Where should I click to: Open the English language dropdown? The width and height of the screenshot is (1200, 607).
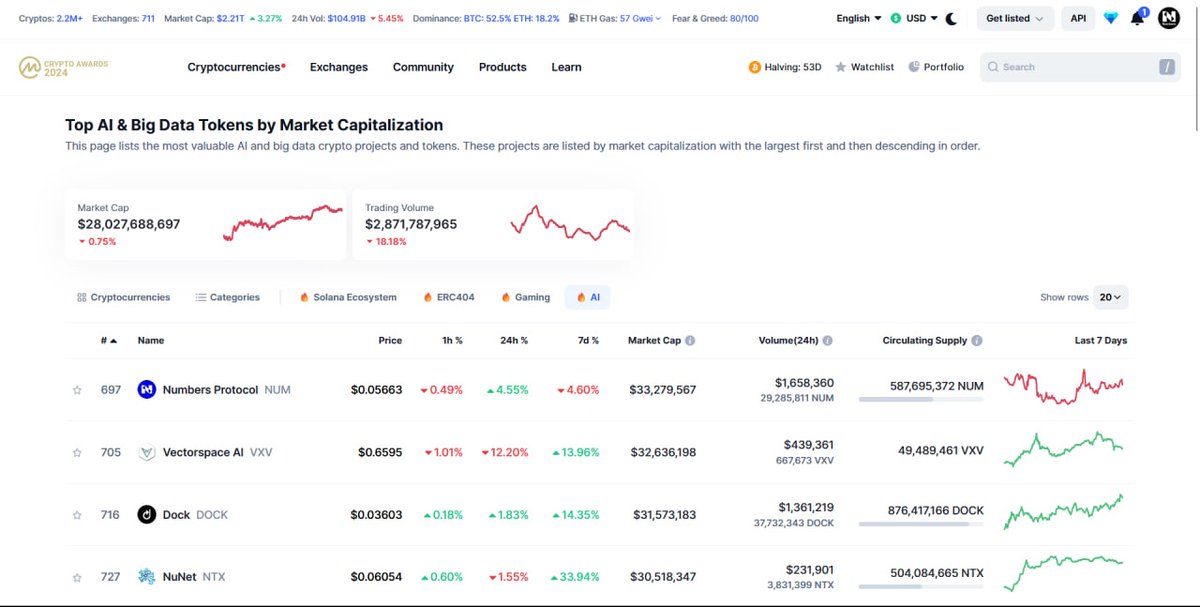[859, 18]
